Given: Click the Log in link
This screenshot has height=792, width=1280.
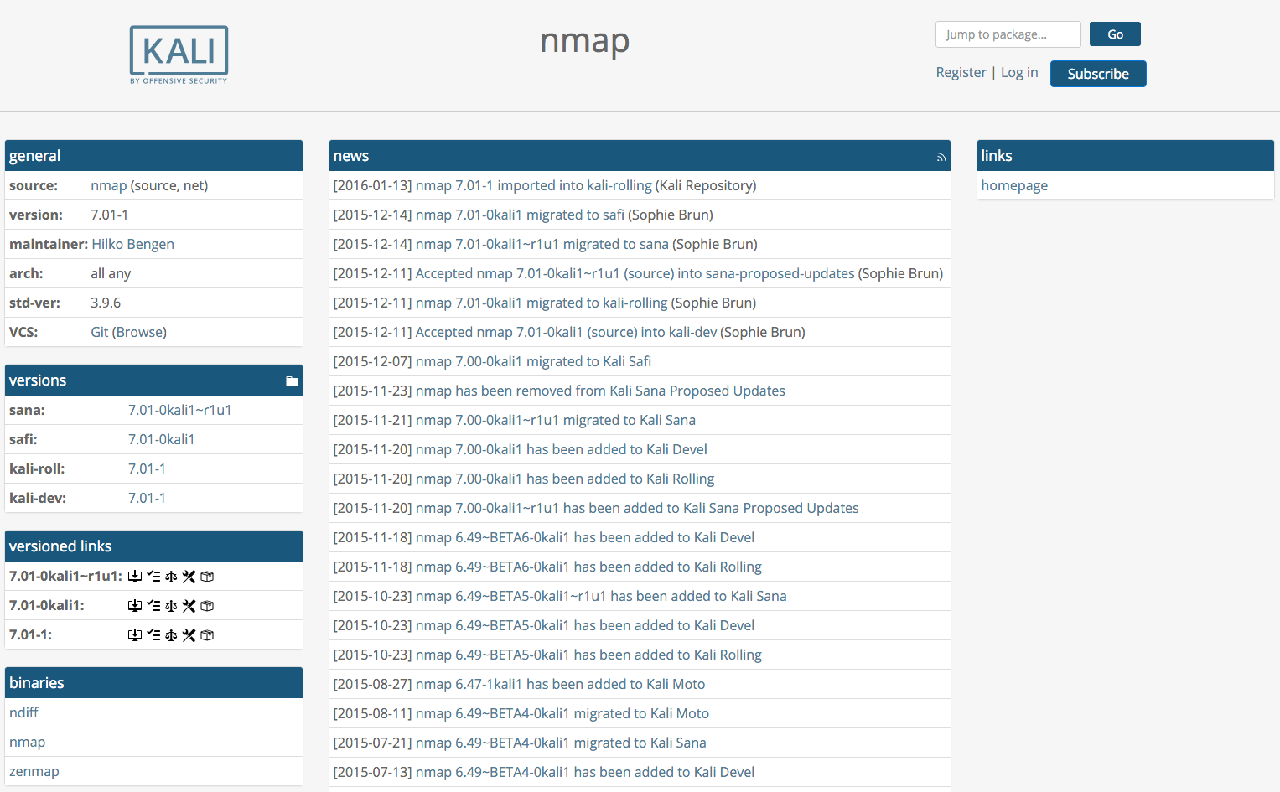Looking at the screenshot, I should coord(1019,73).
